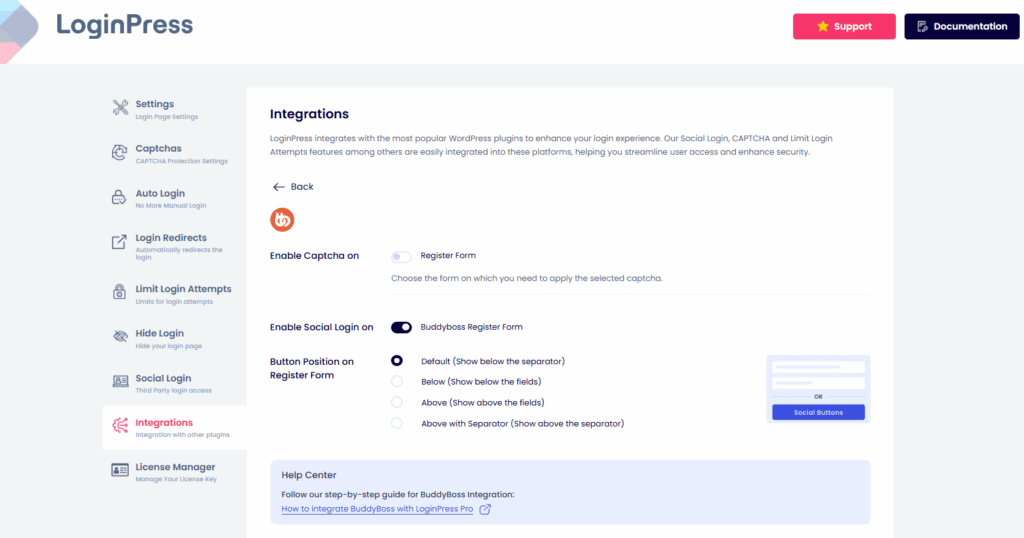Select Above with Separator radio option
1024x538 pixels.
click(397, 424)
